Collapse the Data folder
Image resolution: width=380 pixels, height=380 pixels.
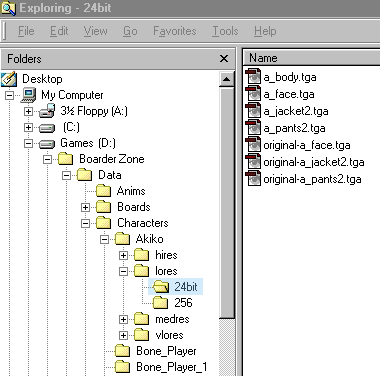(x=67, y=175)
